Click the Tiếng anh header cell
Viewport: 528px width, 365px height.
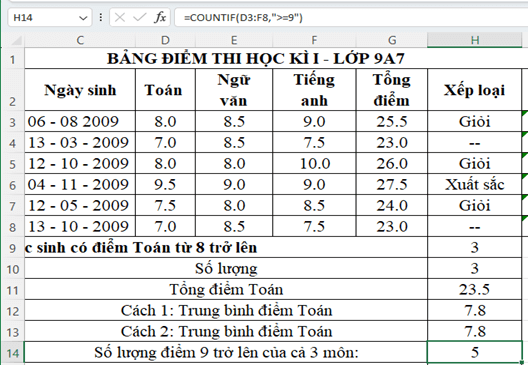coord(314,90)
